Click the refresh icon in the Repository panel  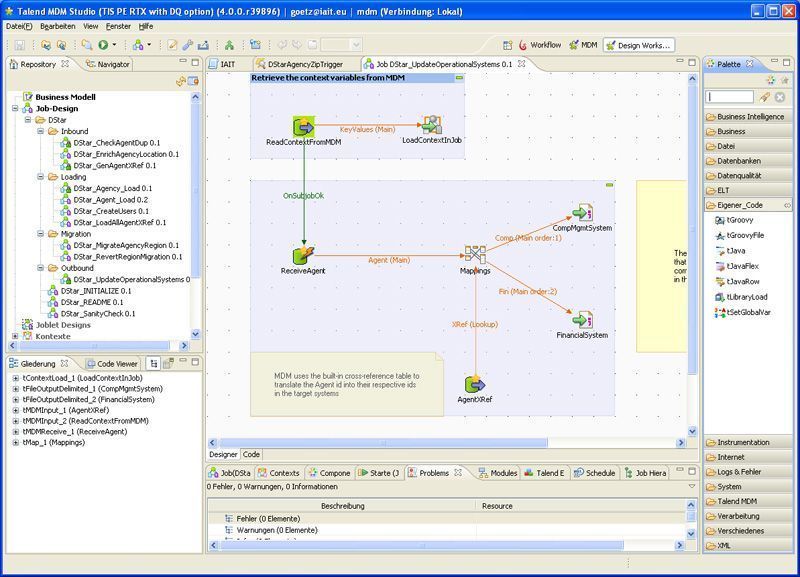click(x=180, y=81)
